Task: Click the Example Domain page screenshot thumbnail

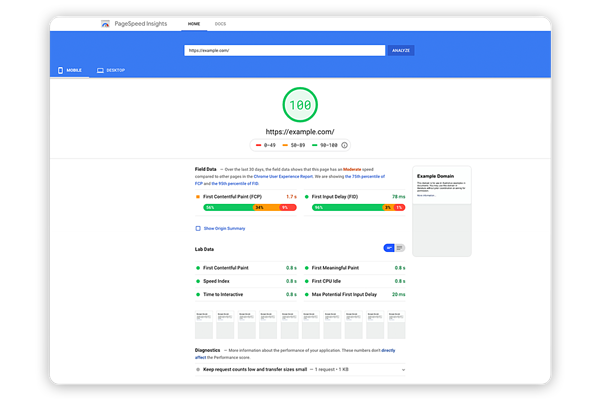Action: pos(442,211)
